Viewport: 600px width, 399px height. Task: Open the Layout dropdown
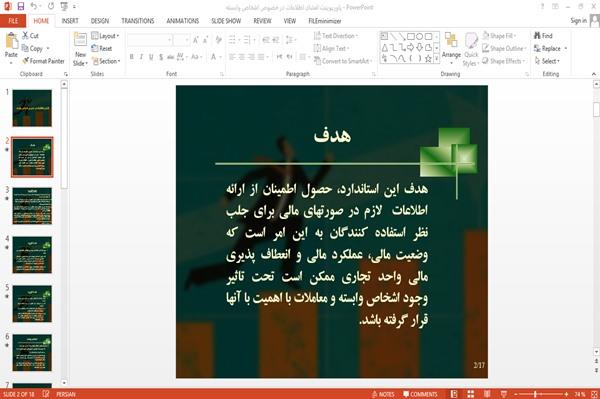pyautogui.click(x=105, y=36)
